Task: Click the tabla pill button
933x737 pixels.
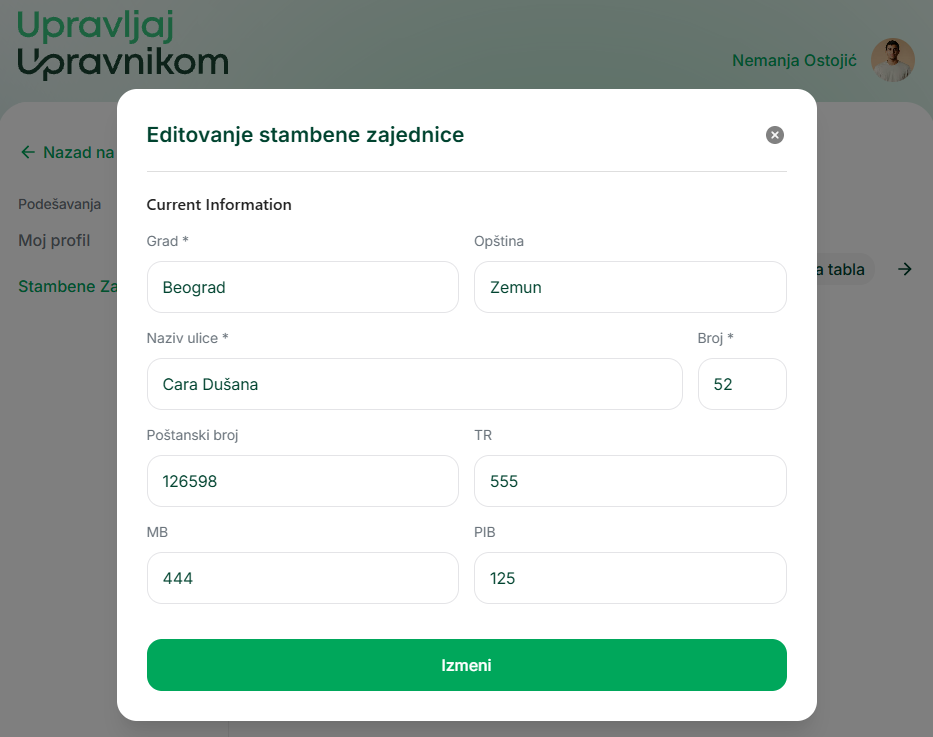Action: point(844,269)
